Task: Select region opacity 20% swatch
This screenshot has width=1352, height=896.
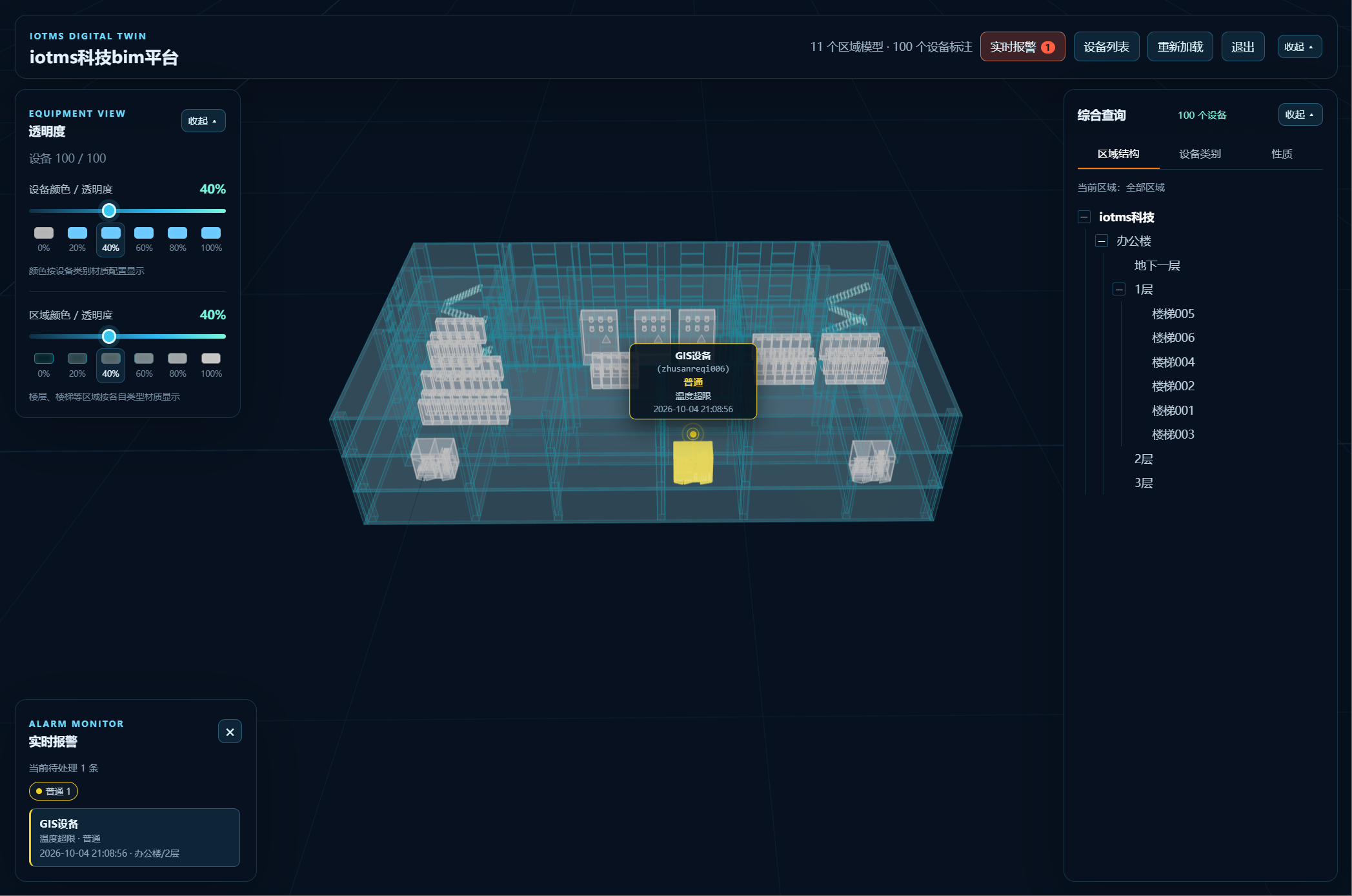Action: coord(77,365)
